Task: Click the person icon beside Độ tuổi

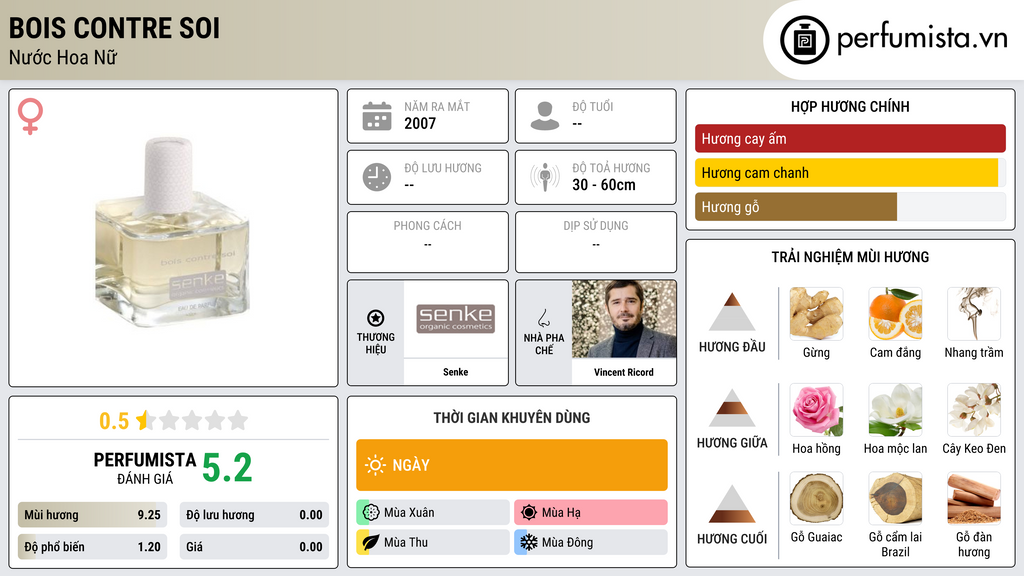Action: click(545, 116)
